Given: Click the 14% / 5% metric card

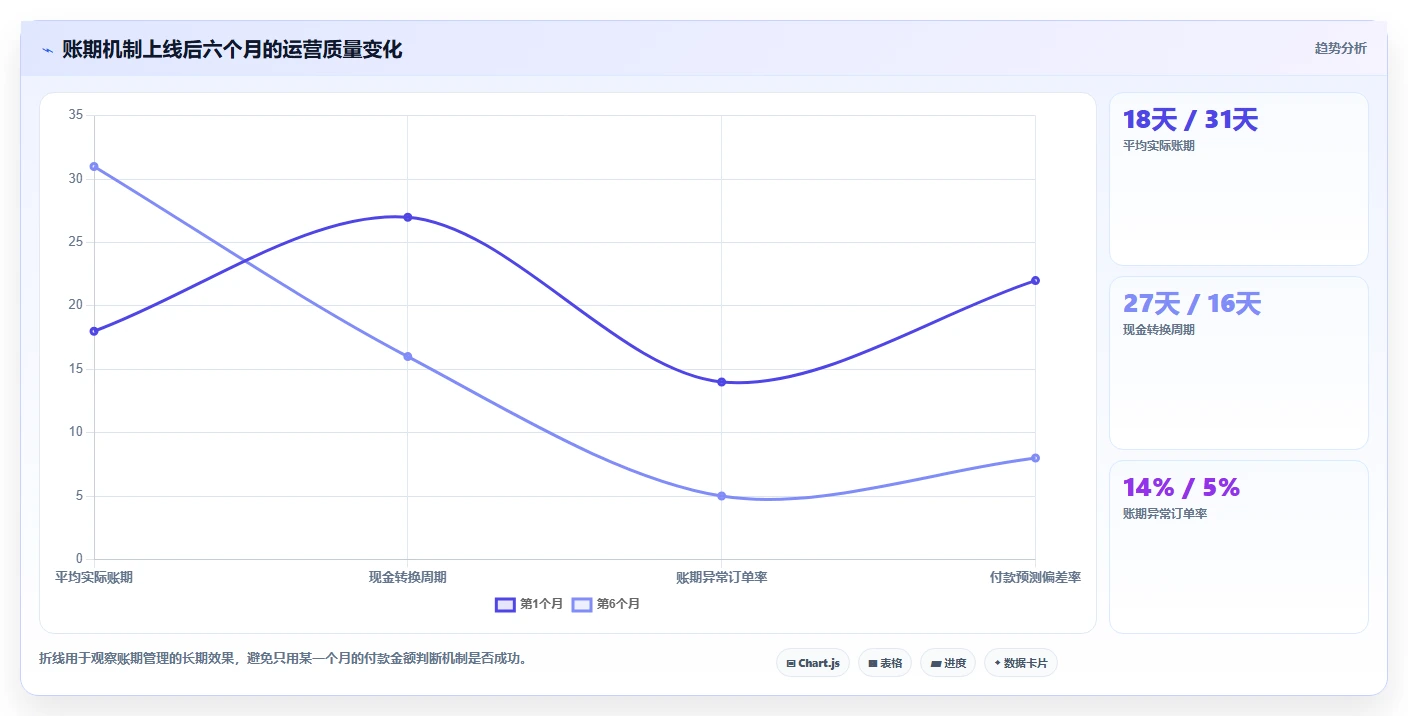Looking at the screenshot, I should (x=1238, y=547).
